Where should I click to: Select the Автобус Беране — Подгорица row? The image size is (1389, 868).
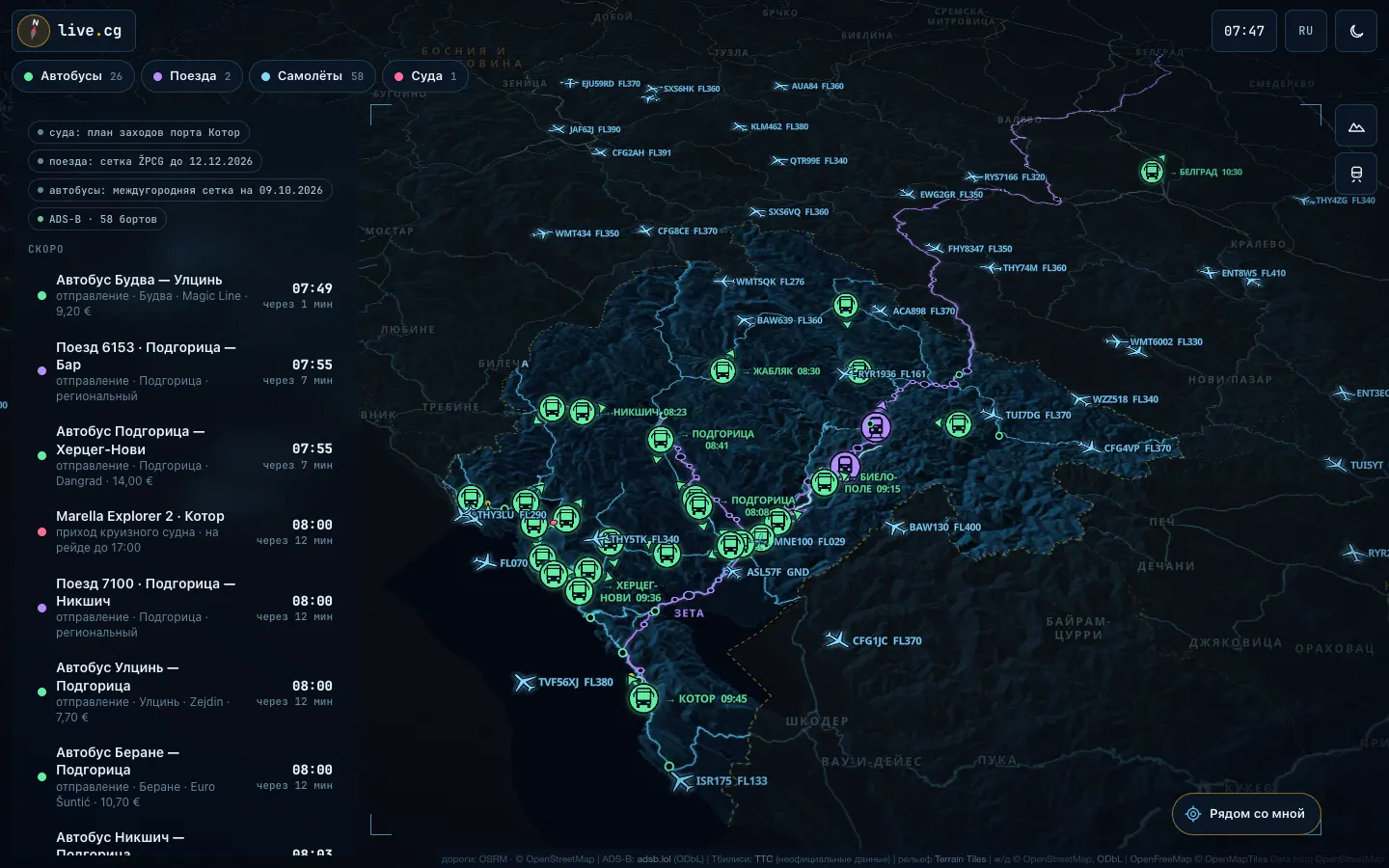[183, 776]
